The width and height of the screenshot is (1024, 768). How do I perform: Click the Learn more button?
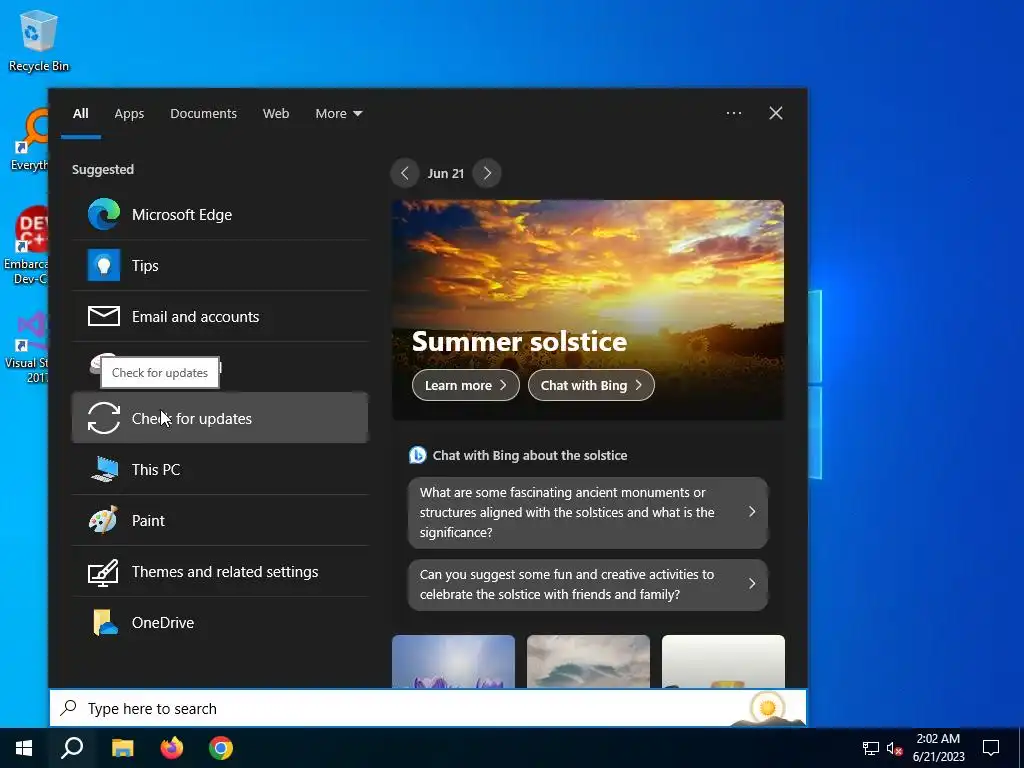coord(466,385)
